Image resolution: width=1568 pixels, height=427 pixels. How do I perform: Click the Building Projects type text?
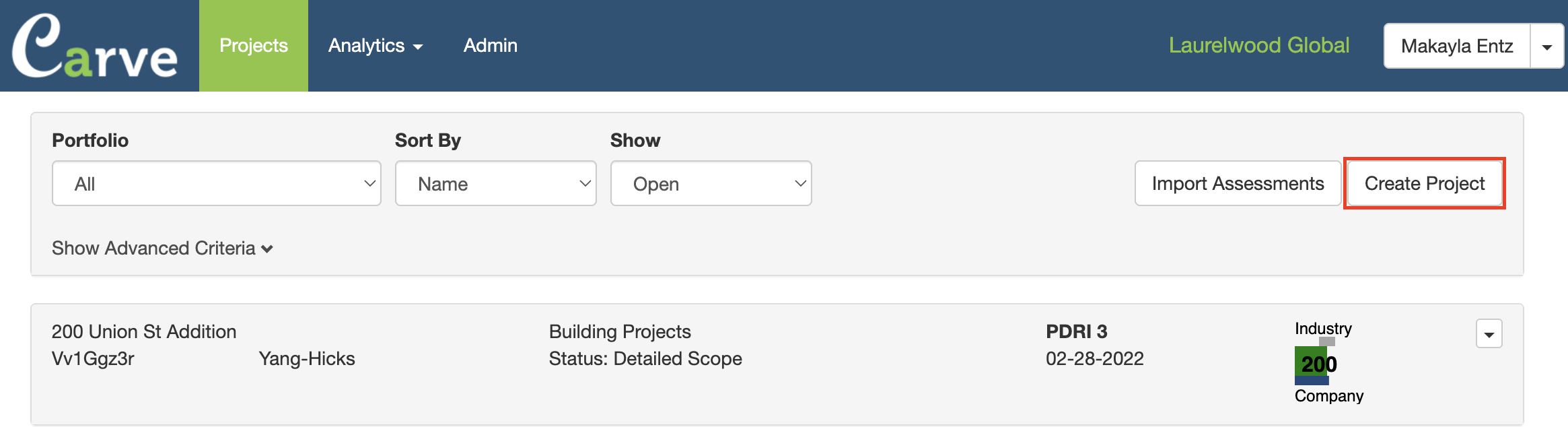tap(620, 331)
